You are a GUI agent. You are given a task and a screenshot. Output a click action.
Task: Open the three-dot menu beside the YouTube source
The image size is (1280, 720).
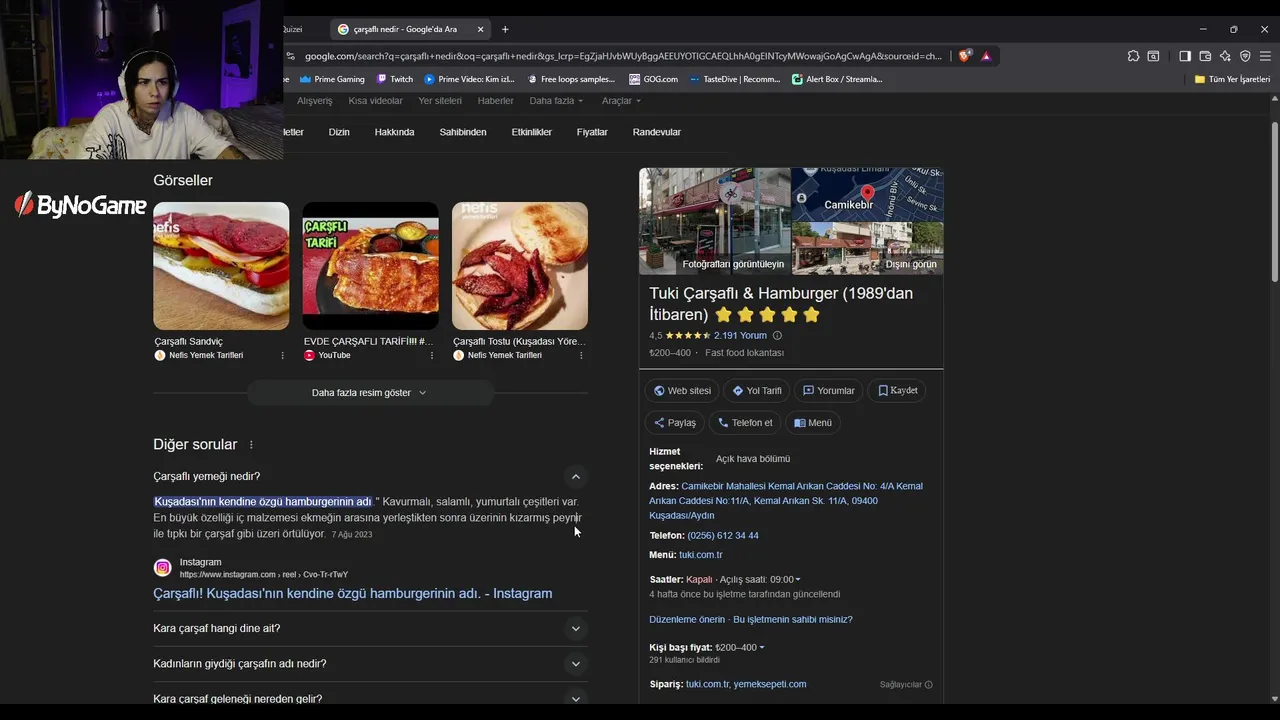[x=432, y=355]
